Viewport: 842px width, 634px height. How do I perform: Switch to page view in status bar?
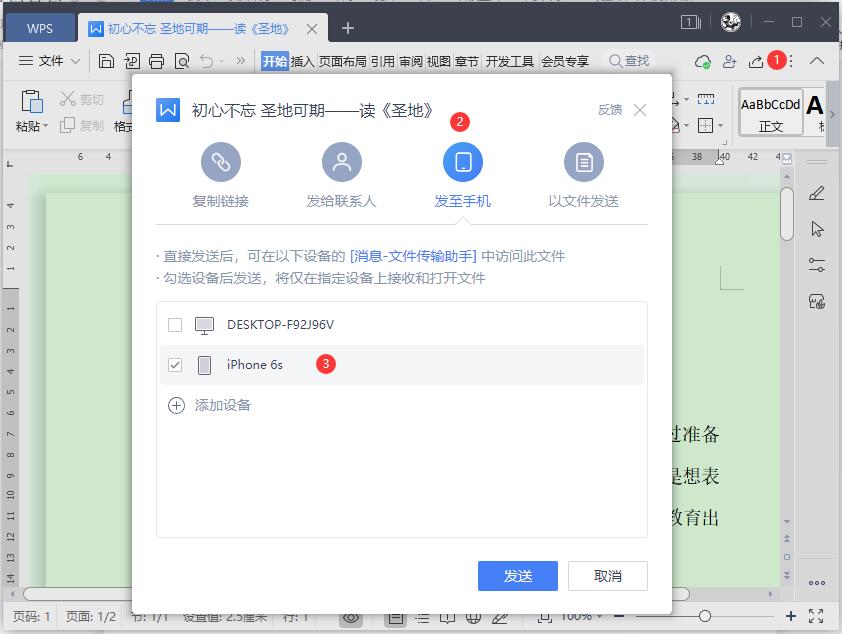(396, 618)
